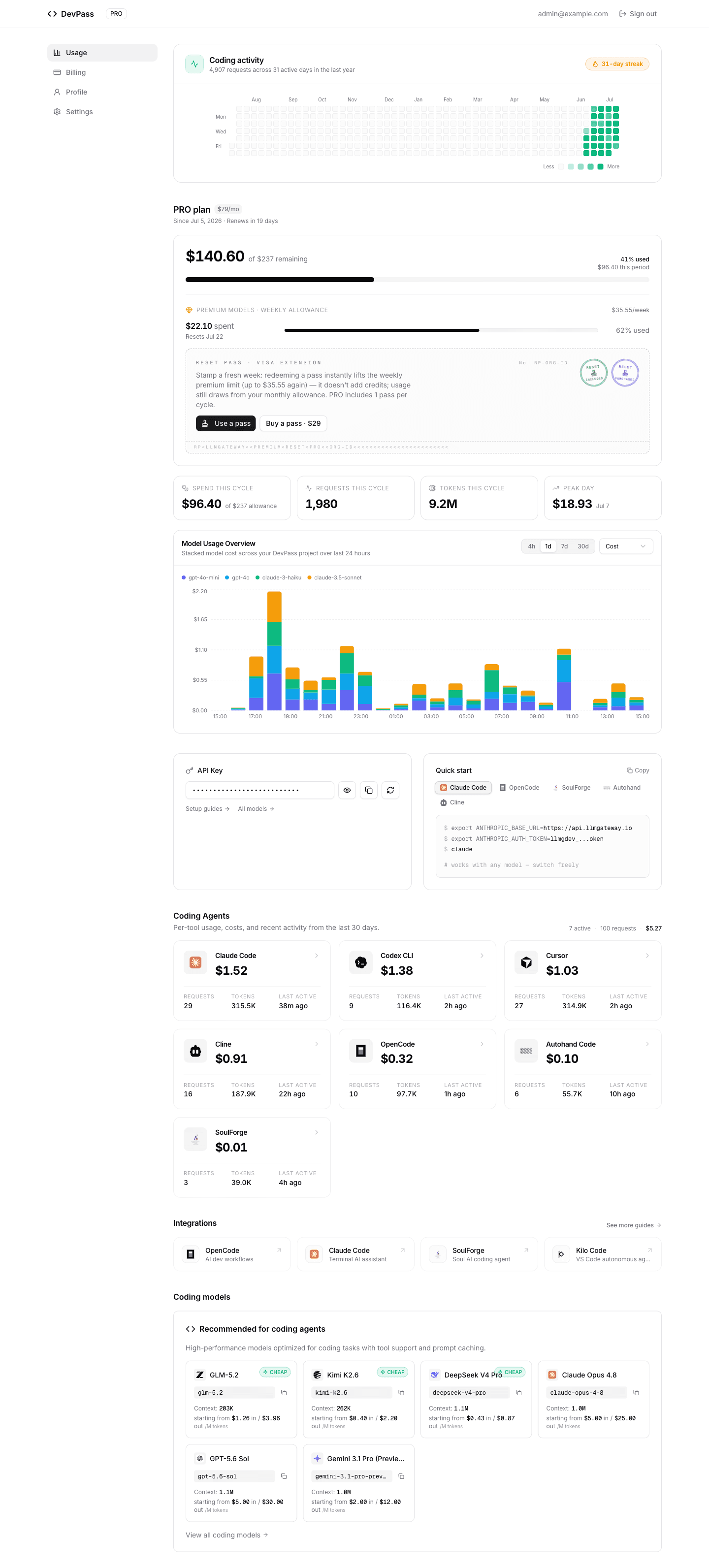Open Settings from the sidebar
The image size is (709, 1568).
102,111
